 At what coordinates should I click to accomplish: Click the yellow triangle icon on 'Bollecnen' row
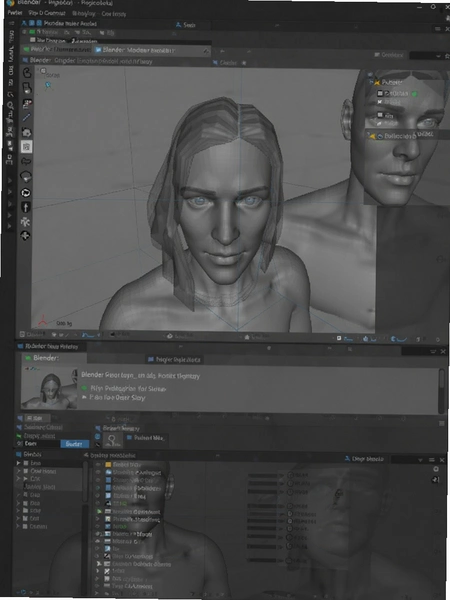(x=372, y=136)
